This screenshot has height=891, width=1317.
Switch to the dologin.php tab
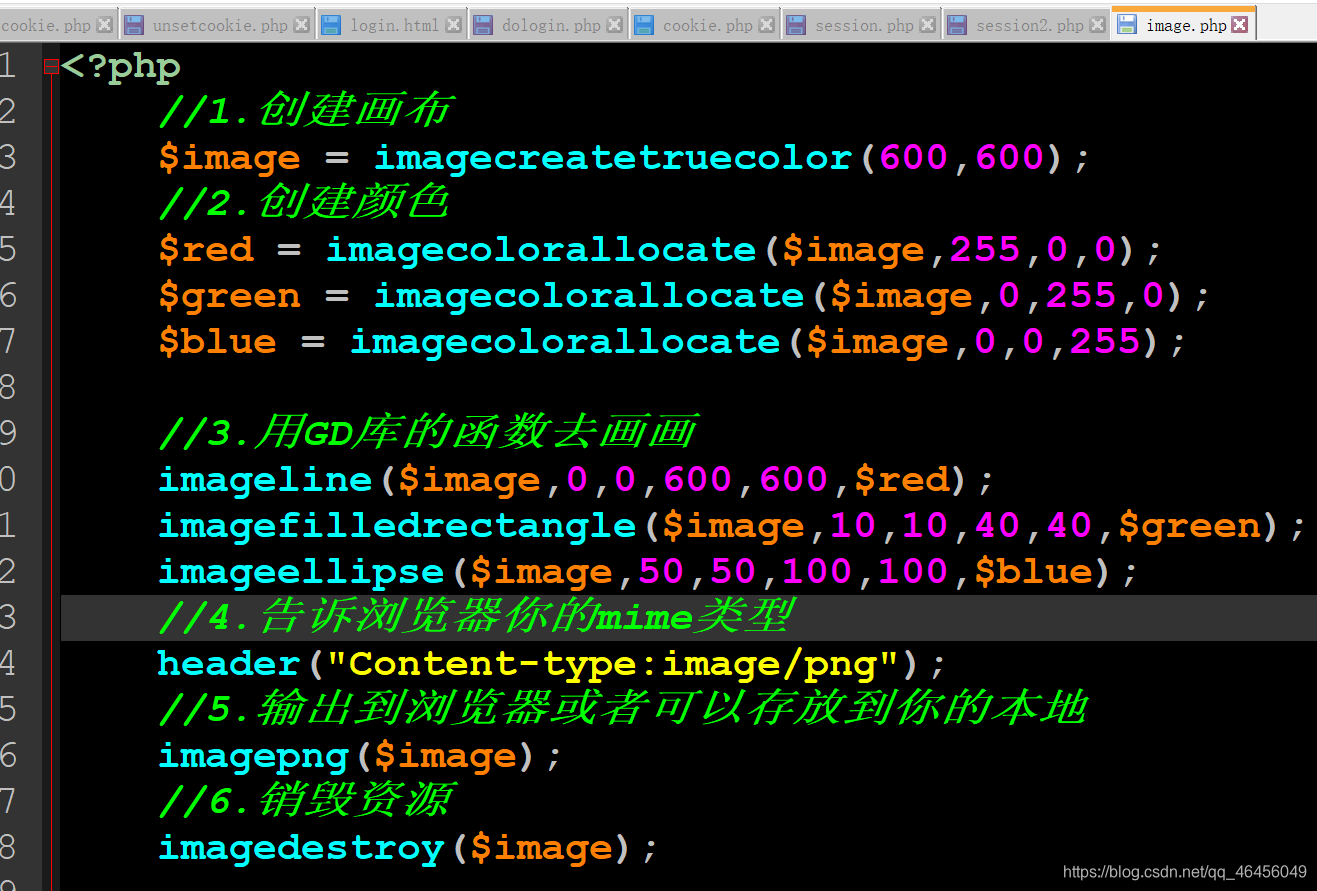click(x=548, y=25)
